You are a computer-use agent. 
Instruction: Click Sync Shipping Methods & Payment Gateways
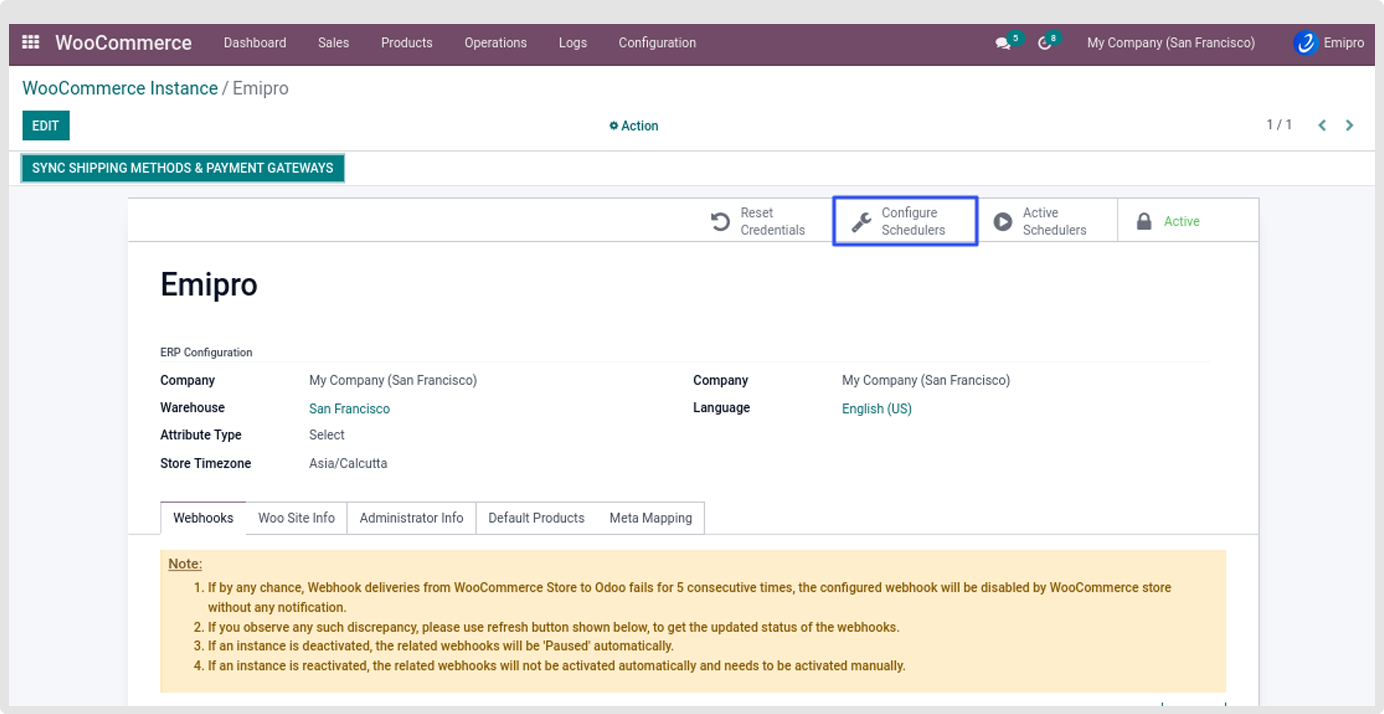(x=183, y=168)
